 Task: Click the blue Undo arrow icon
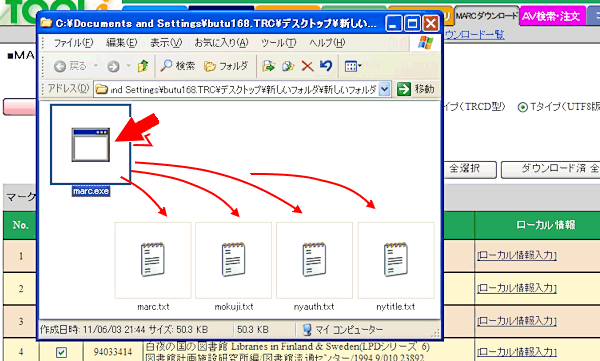coord(326,66)
